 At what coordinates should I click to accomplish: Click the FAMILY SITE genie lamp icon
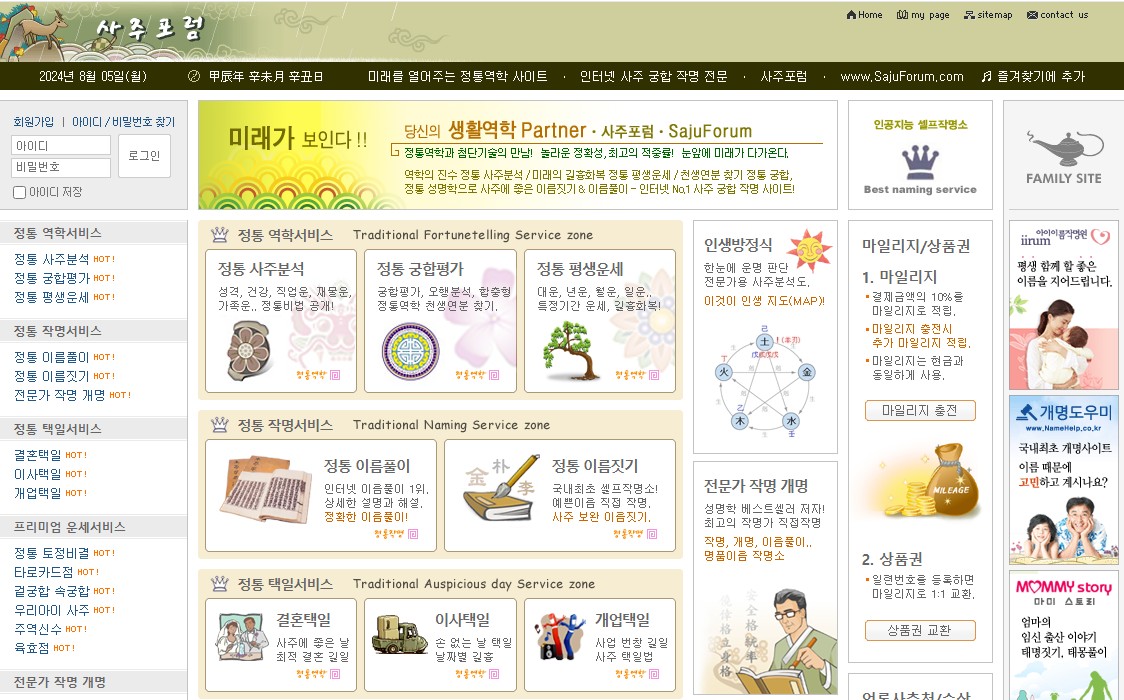(x=1064, y=147)
